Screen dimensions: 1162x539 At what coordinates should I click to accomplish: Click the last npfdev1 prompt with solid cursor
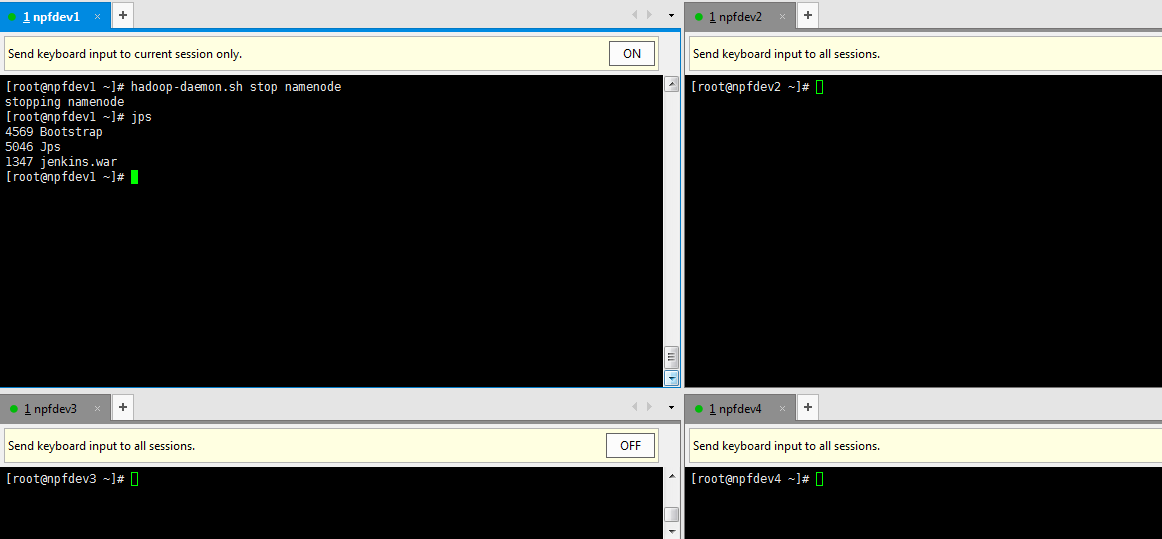71,176
